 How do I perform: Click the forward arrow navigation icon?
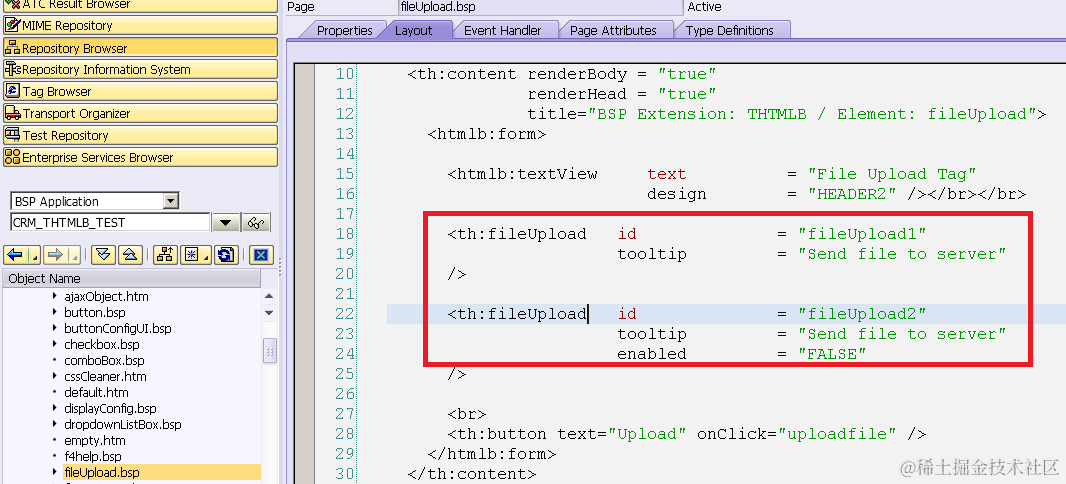[x=55, y=255]
